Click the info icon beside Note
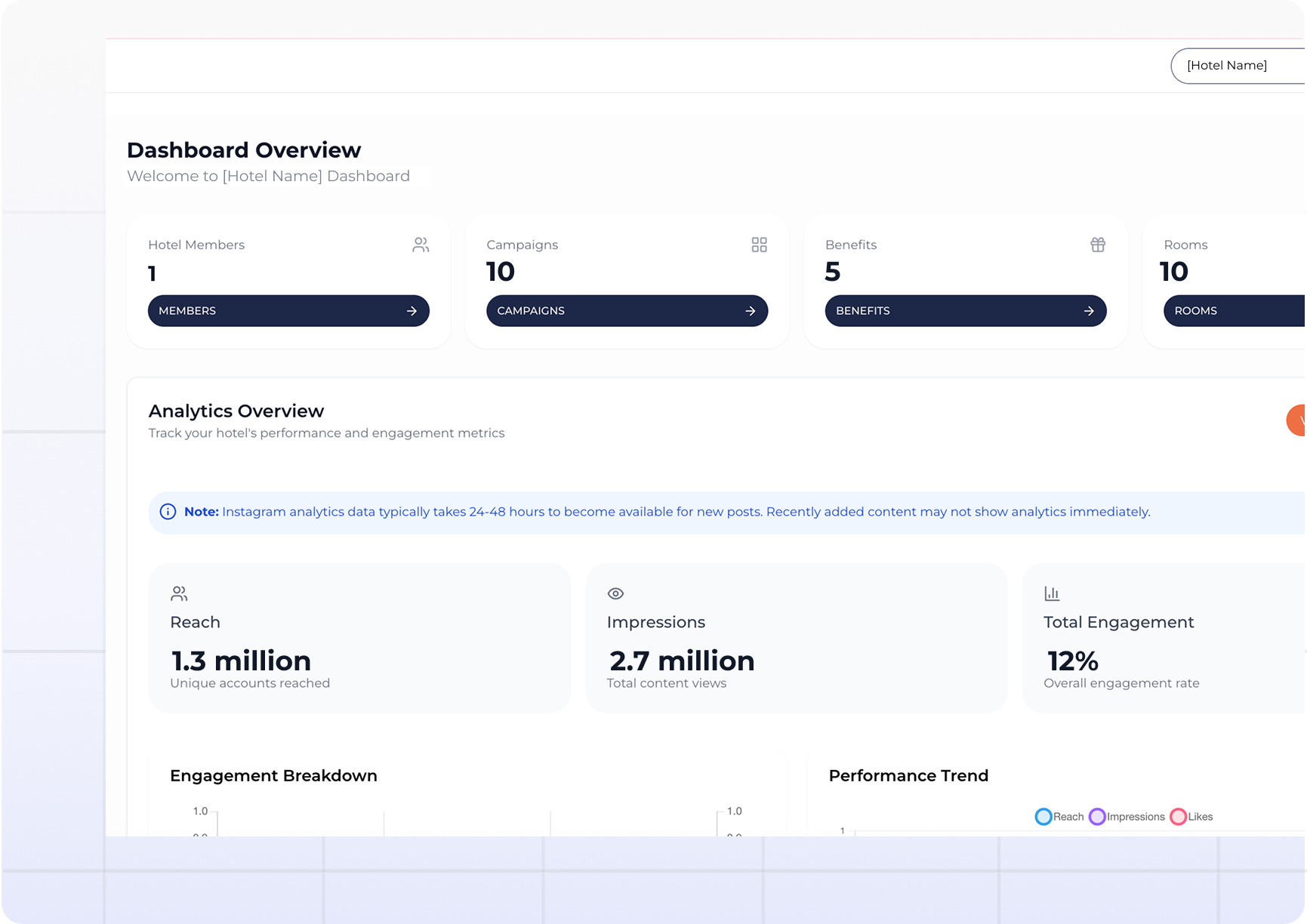The image size is (1307, 924). click(x=168, y=512)
